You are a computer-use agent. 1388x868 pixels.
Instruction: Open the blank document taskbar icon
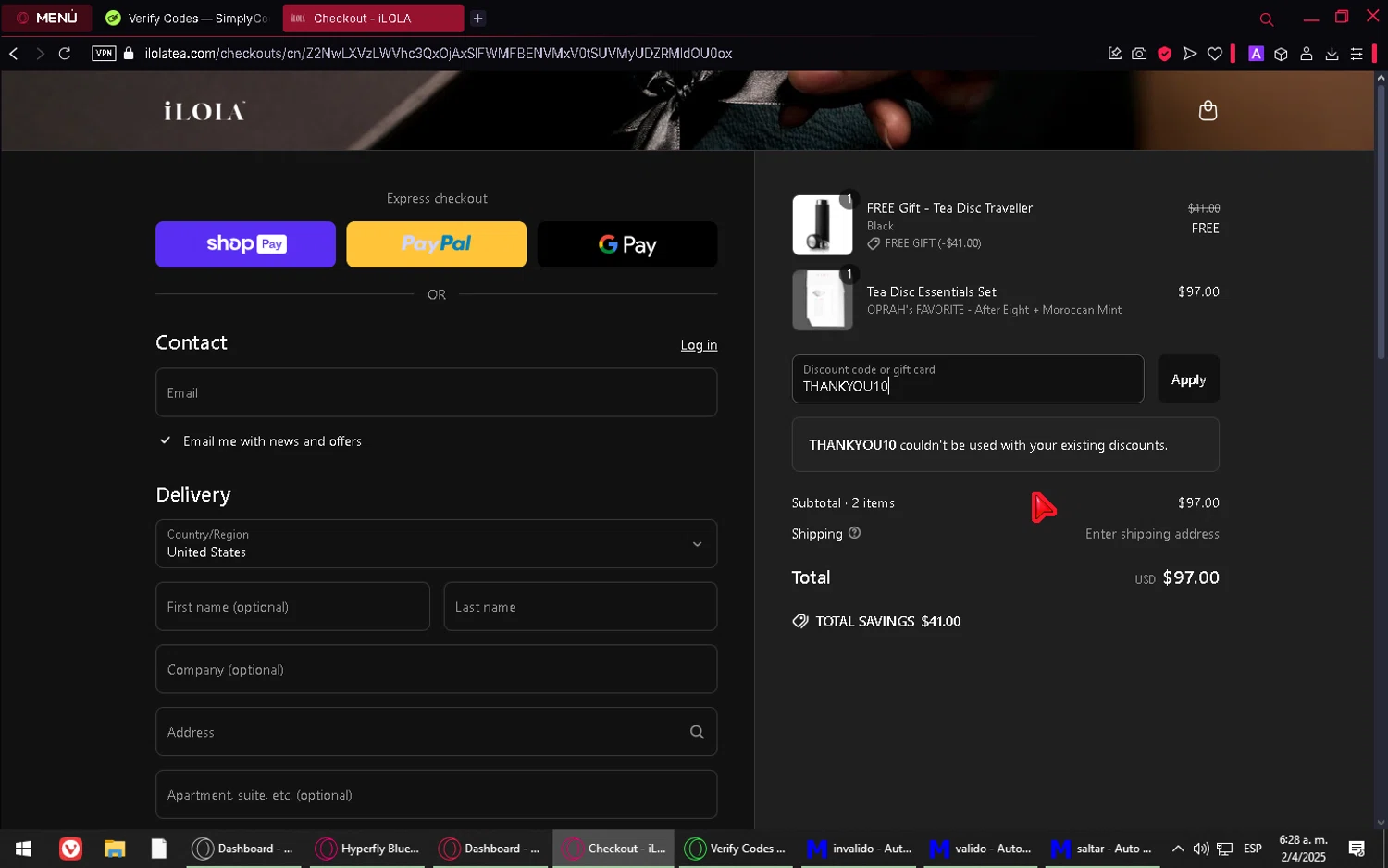click(159, 849)
